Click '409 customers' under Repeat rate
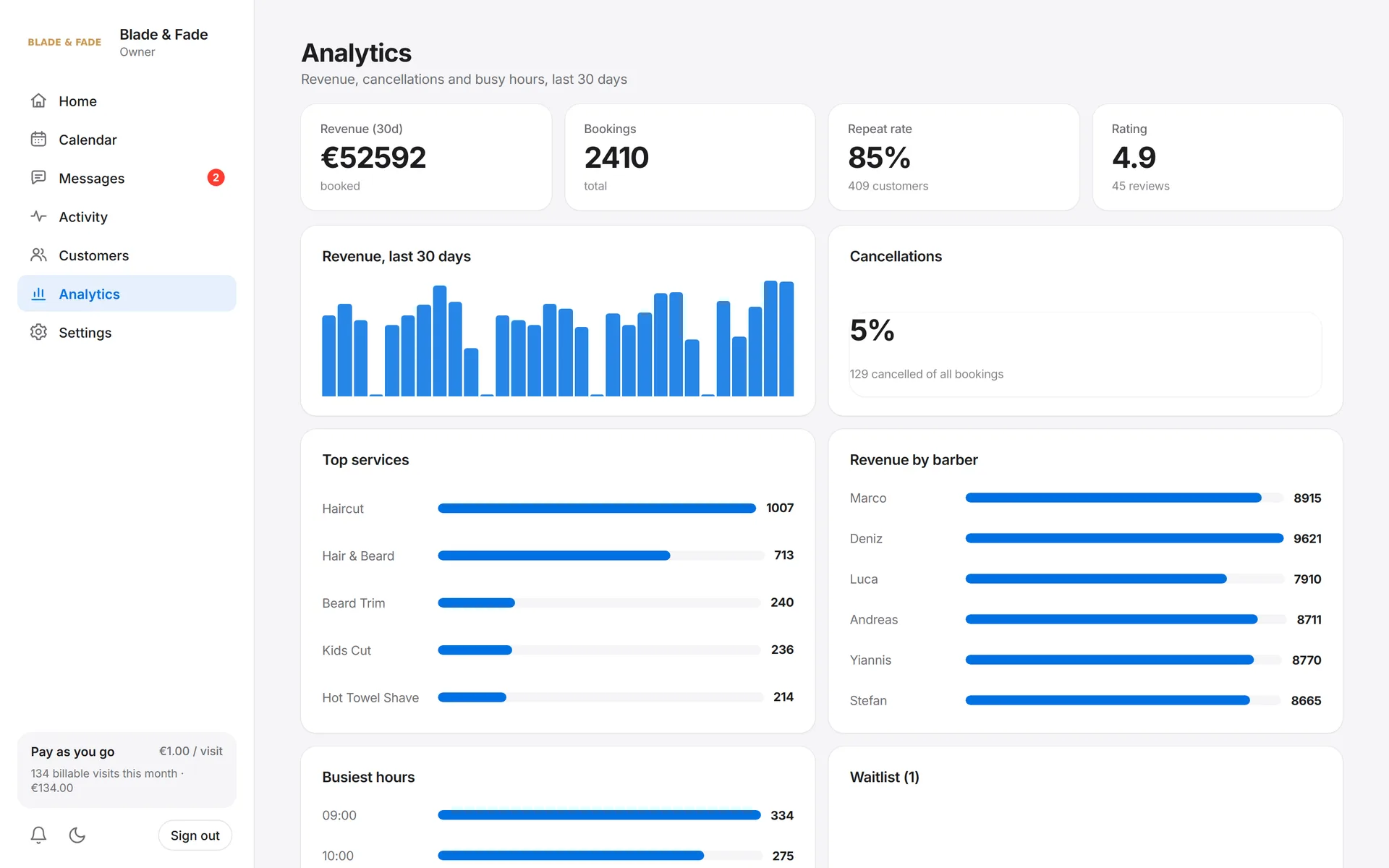Screen dimensions: 1389x868 (x=888, y=186)
